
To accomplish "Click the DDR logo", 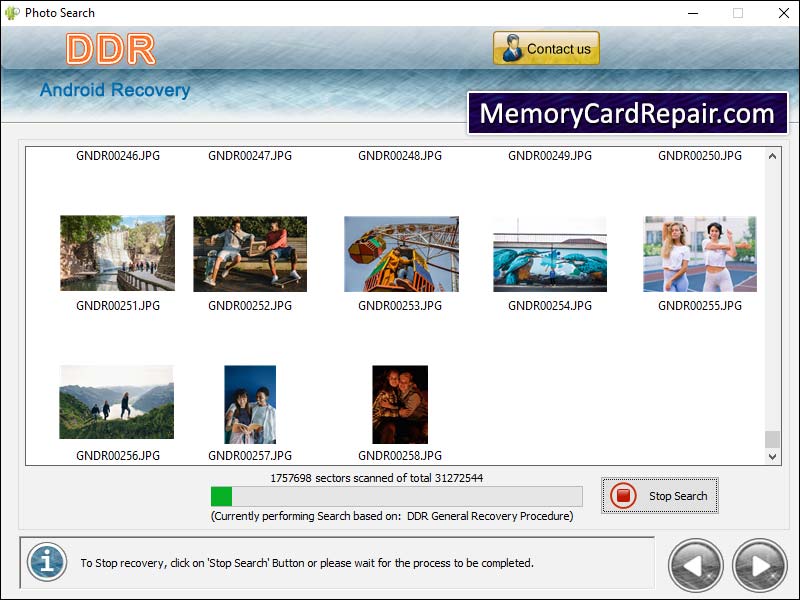I will [111, 49].
